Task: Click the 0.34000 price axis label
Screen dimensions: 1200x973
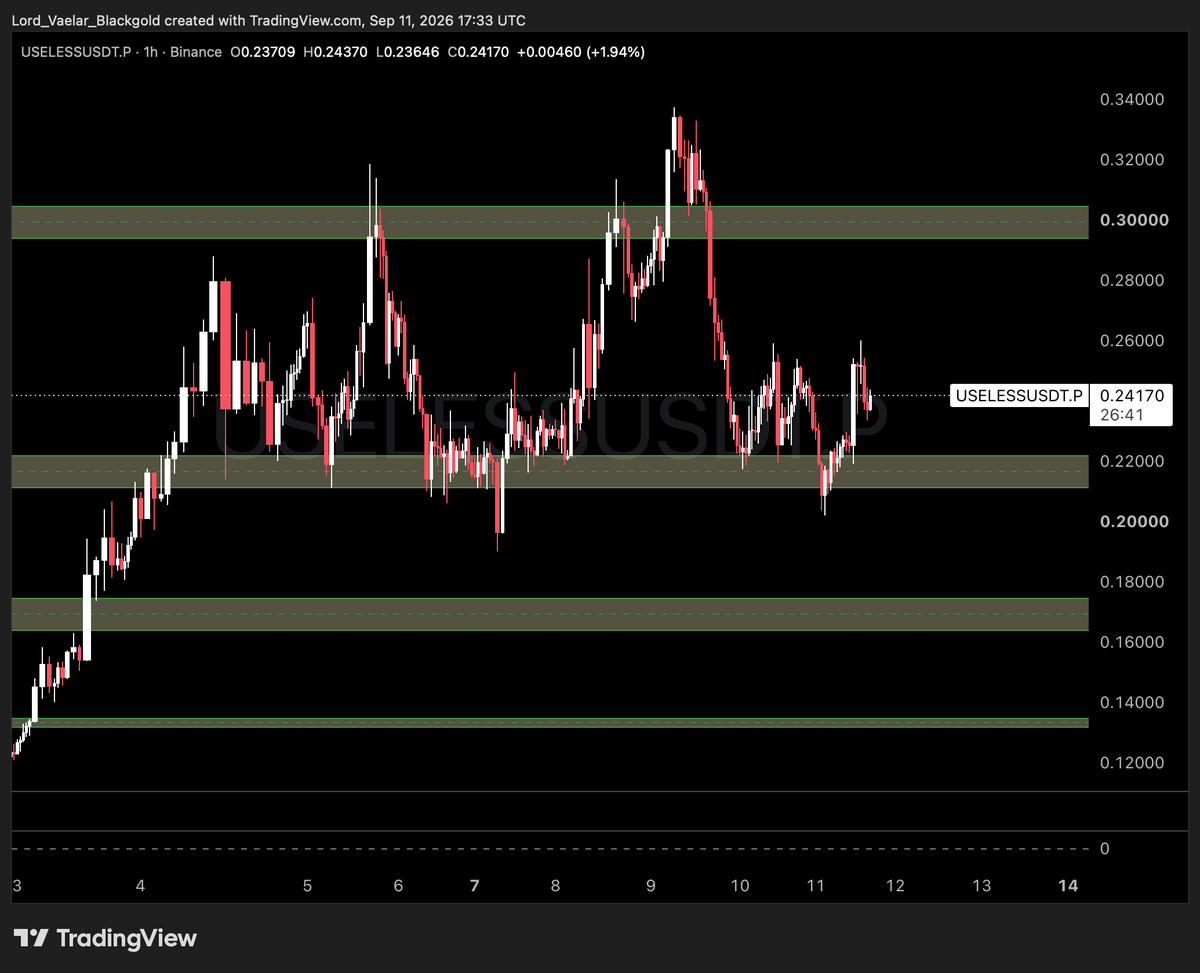Action: tap(1132, 99)
